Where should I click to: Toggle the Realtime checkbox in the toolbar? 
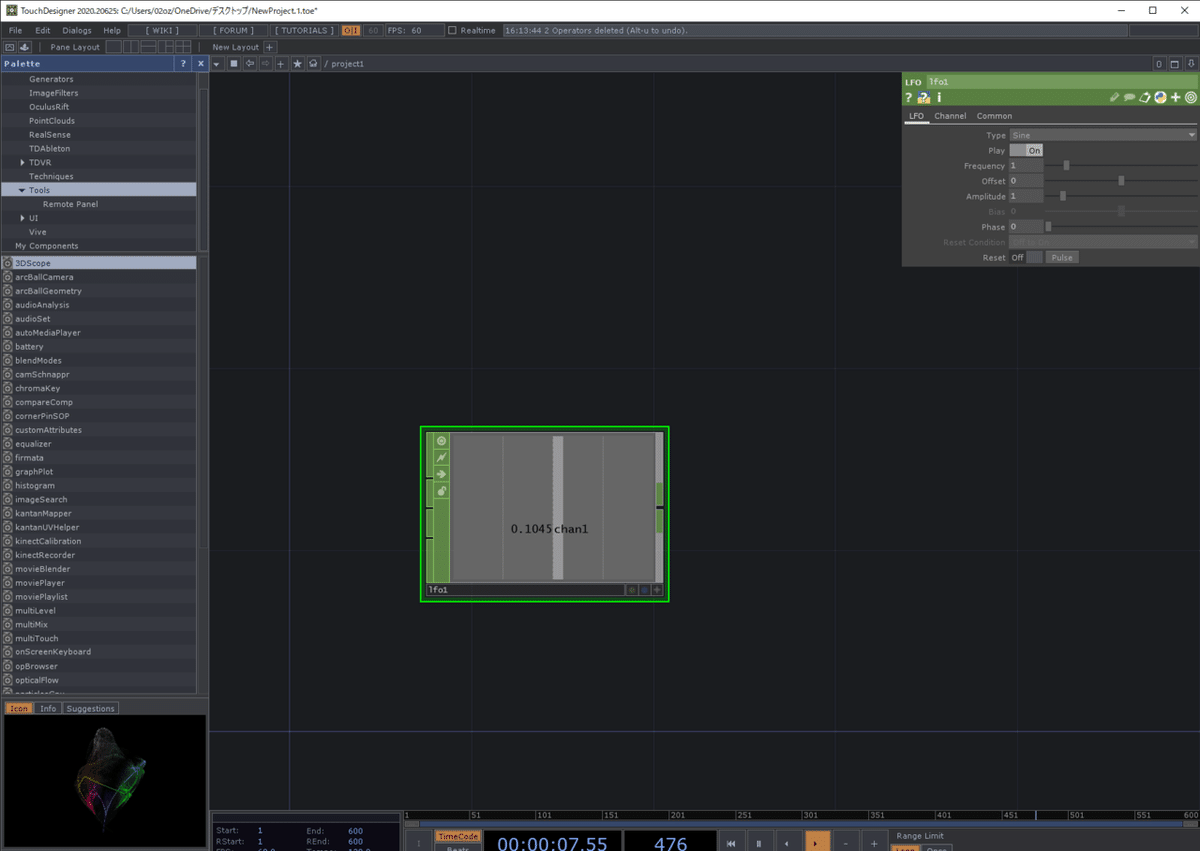tap(451, 30)
